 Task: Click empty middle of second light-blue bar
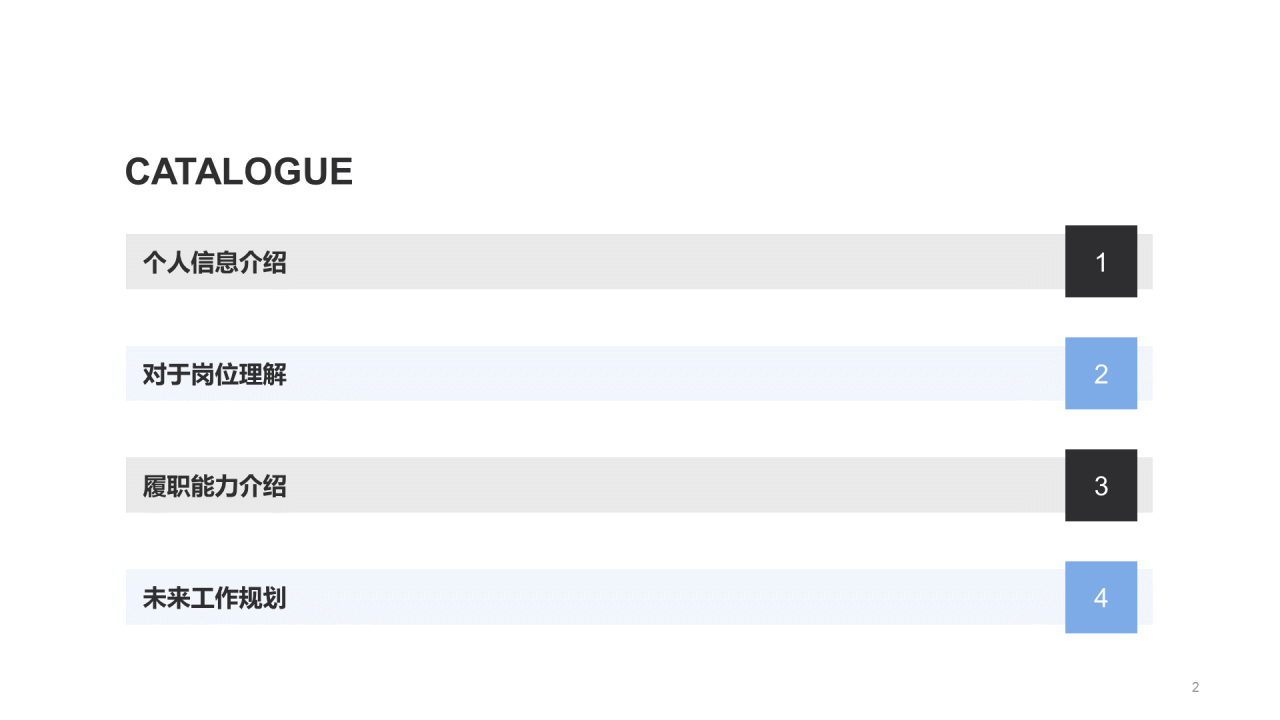[676, 374]
